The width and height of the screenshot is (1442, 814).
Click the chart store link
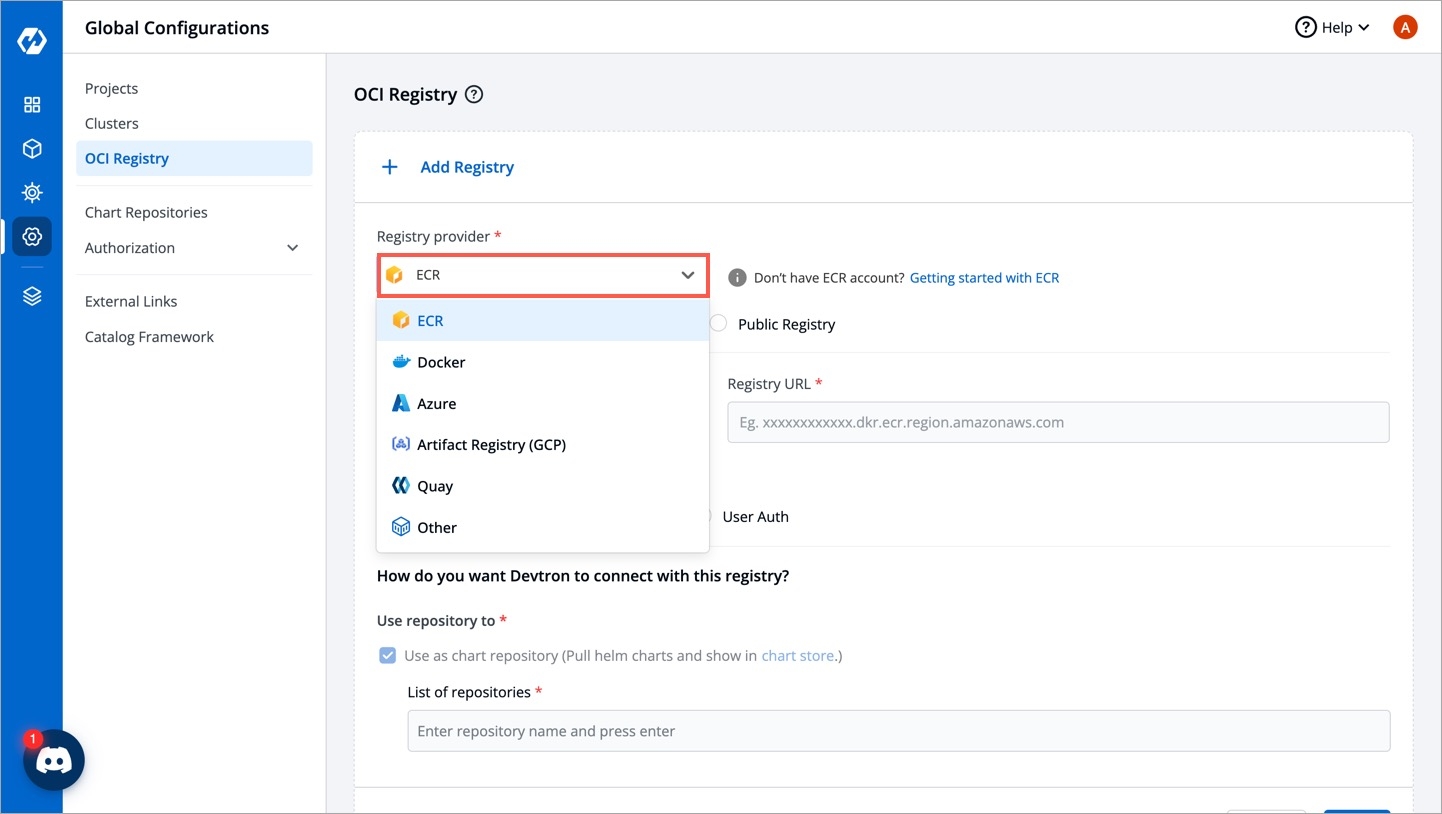797,656
